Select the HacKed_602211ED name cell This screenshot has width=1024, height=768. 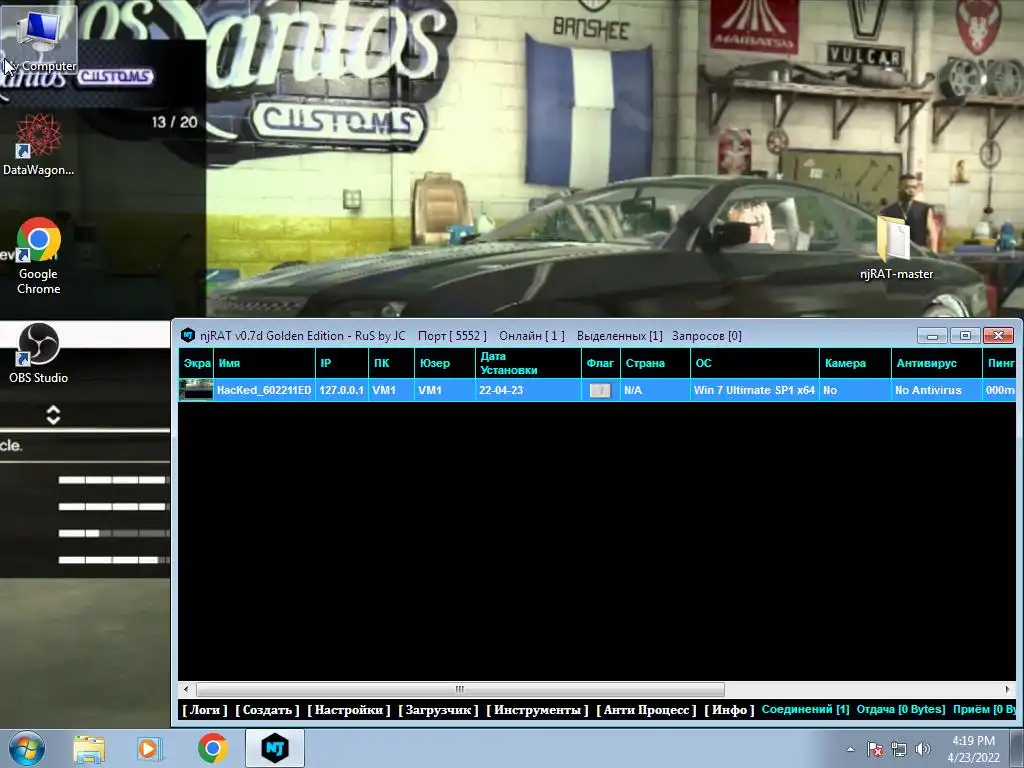264,390
